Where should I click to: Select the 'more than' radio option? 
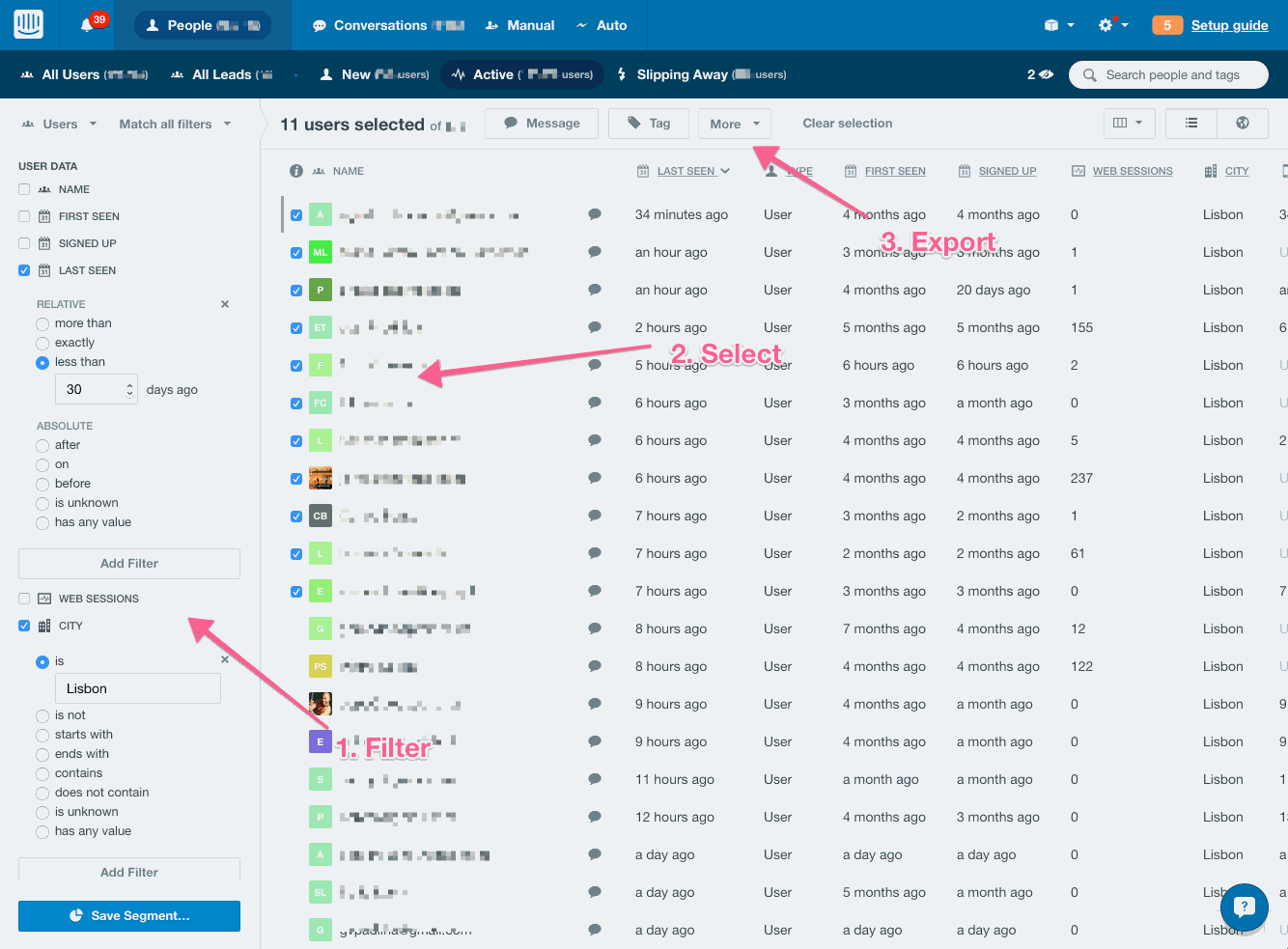tap(42, 323)
